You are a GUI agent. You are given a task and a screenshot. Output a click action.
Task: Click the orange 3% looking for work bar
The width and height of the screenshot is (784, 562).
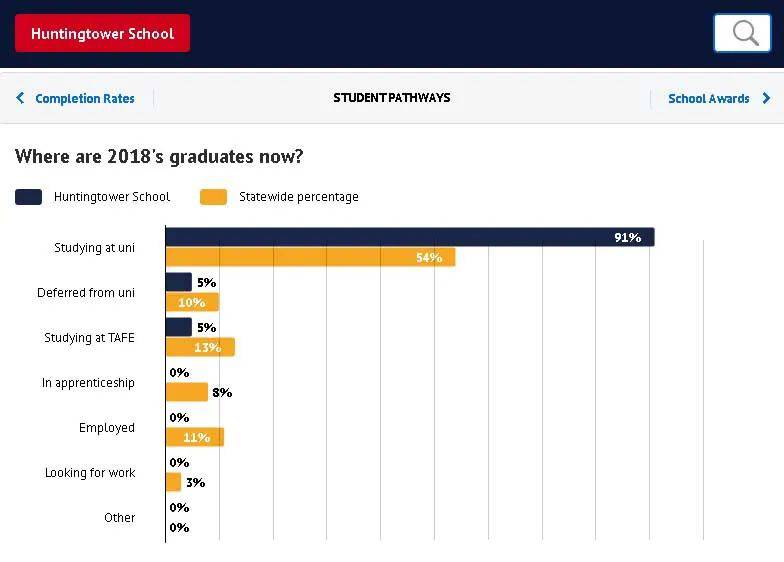(x=174, y=482)
